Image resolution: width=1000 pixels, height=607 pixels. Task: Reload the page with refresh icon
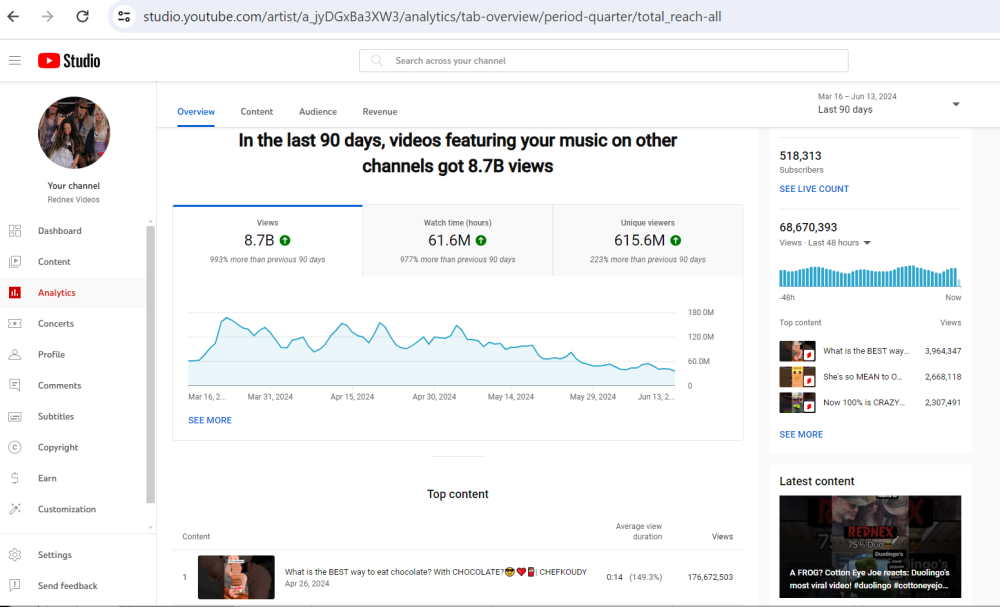82,17
